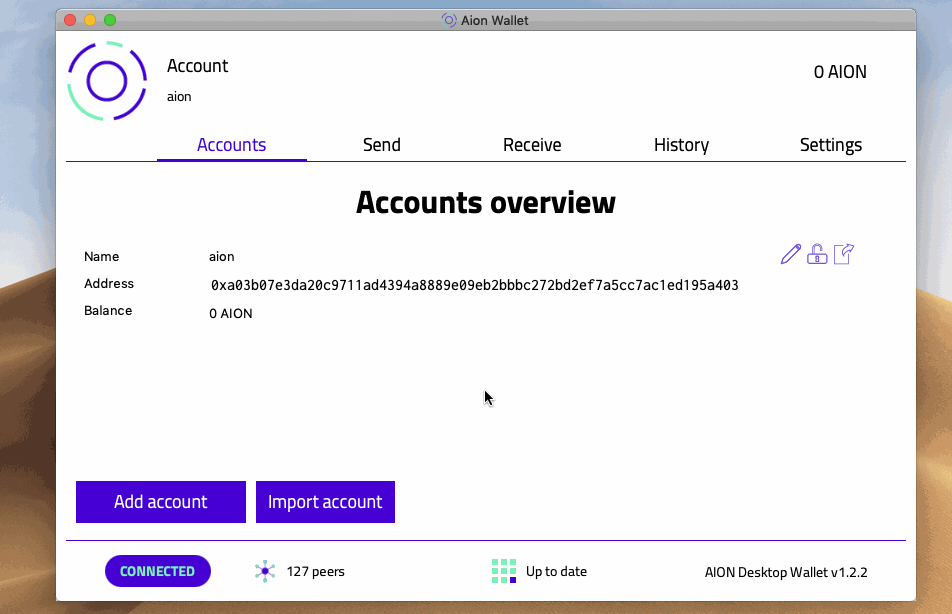Image resolution: width=952 pixels, height=614 pixels.
Task: Click the export account icon
Action: pos(844,254)
